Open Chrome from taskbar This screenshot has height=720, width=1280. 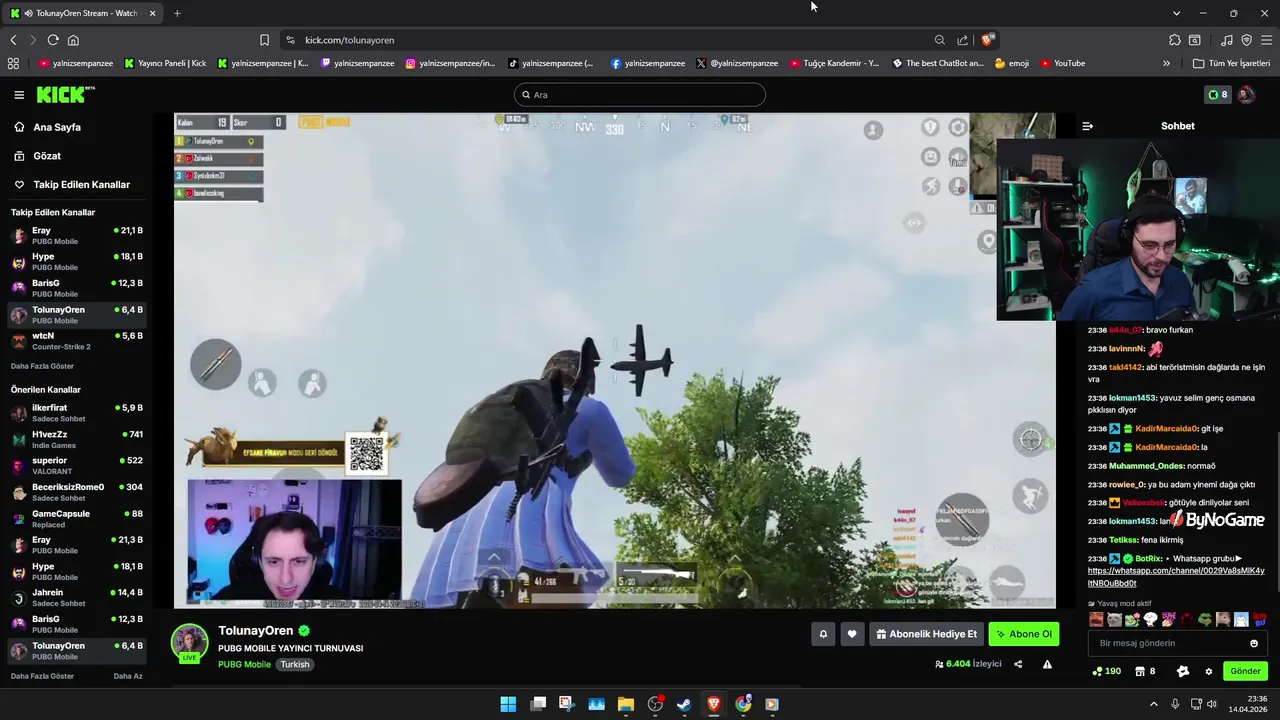(743, 704)
